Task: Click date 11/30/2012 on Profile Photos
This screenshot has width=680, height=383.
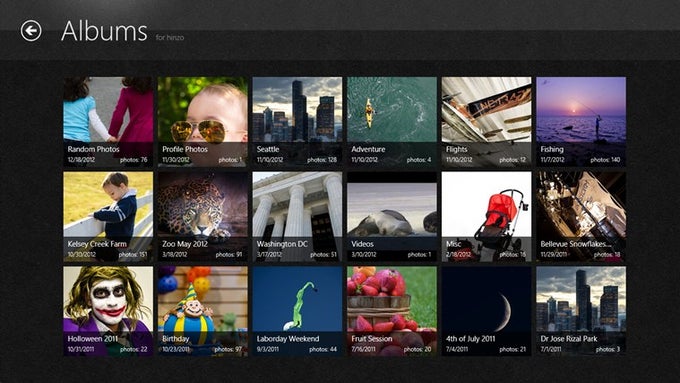Action: (176, 160)
